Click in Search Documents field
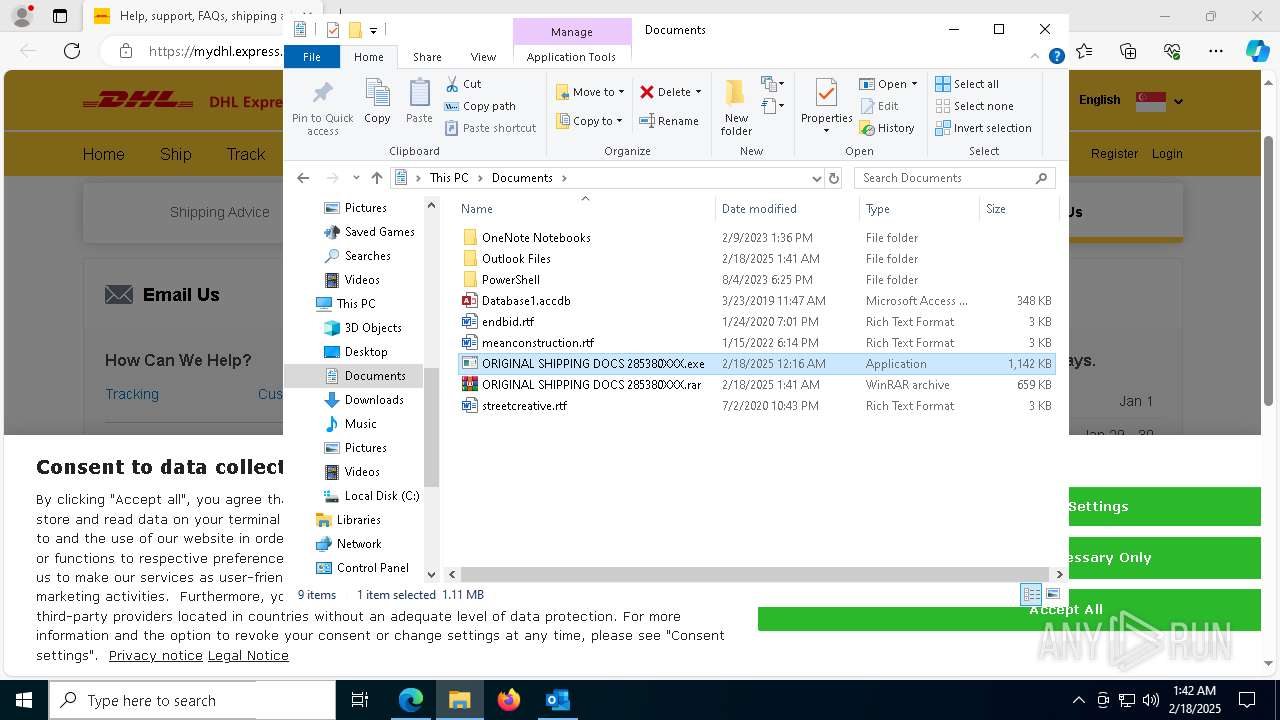 click(954, 178)
